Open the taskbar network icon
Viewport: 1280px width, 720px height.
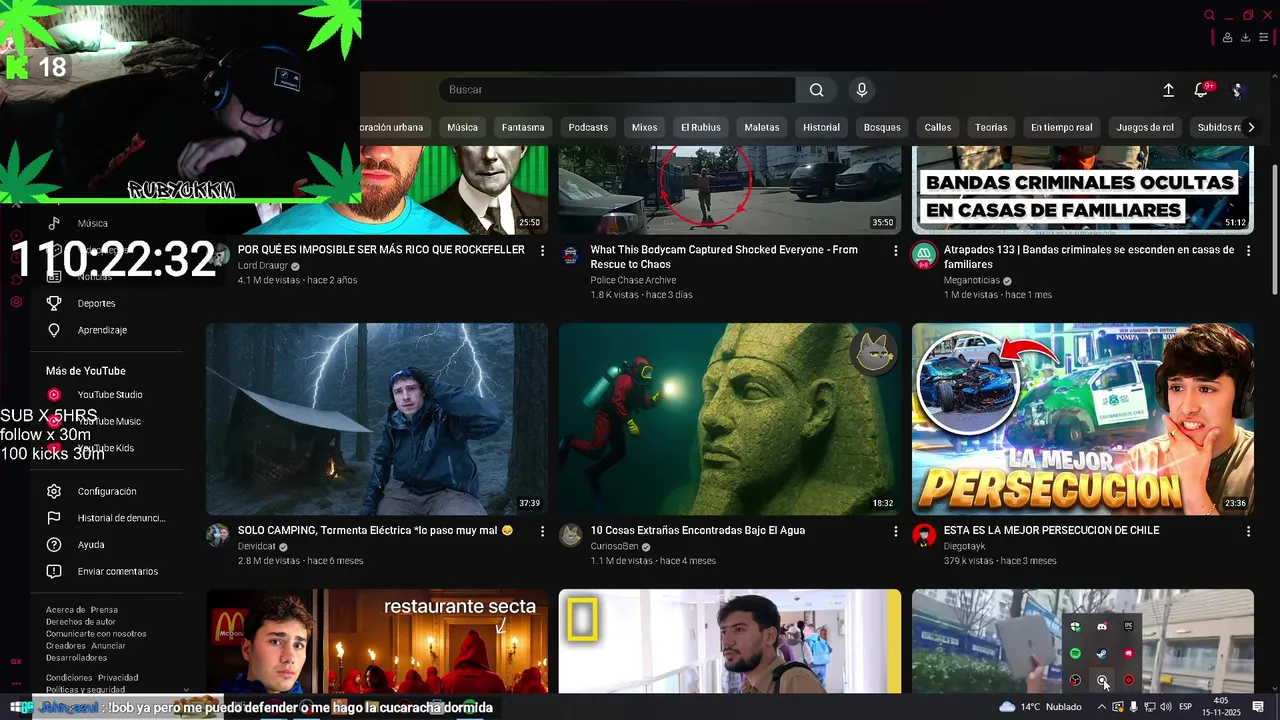tap(1150, 707)
